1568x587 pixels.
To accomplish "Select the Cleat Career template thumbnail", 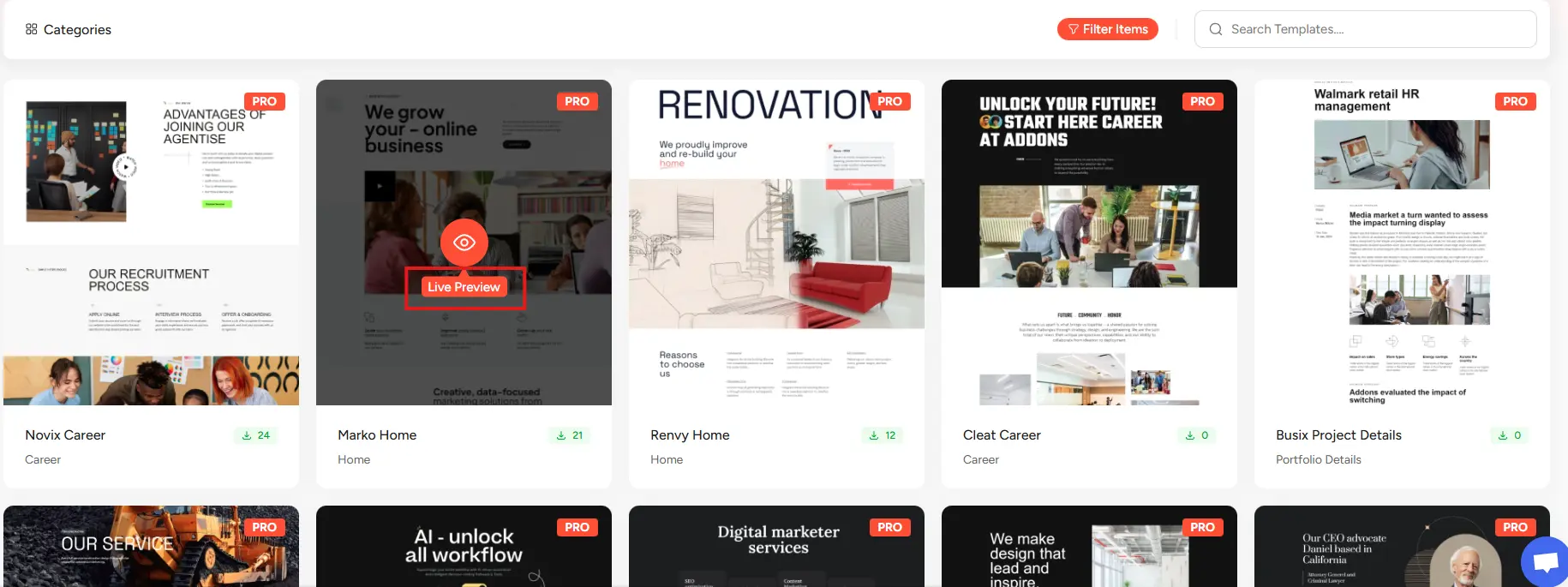I will coord(1089,243).
